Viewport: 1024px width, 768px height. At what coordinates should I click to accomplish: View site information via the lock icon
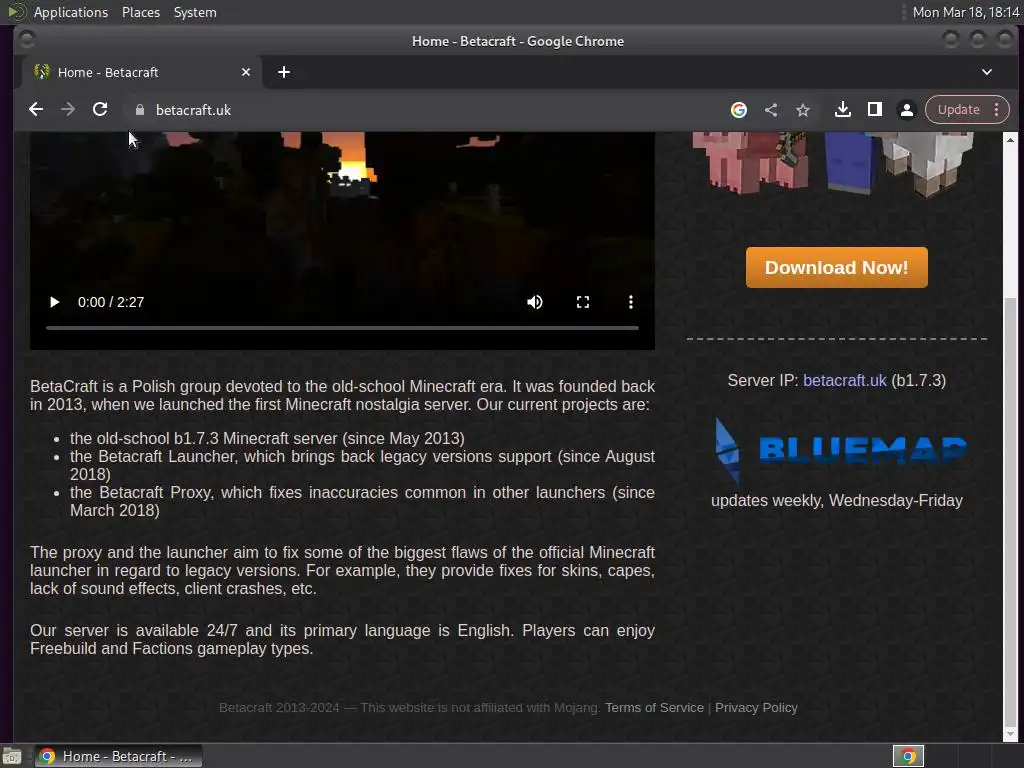pyautogui.click(x=139, y=110)
